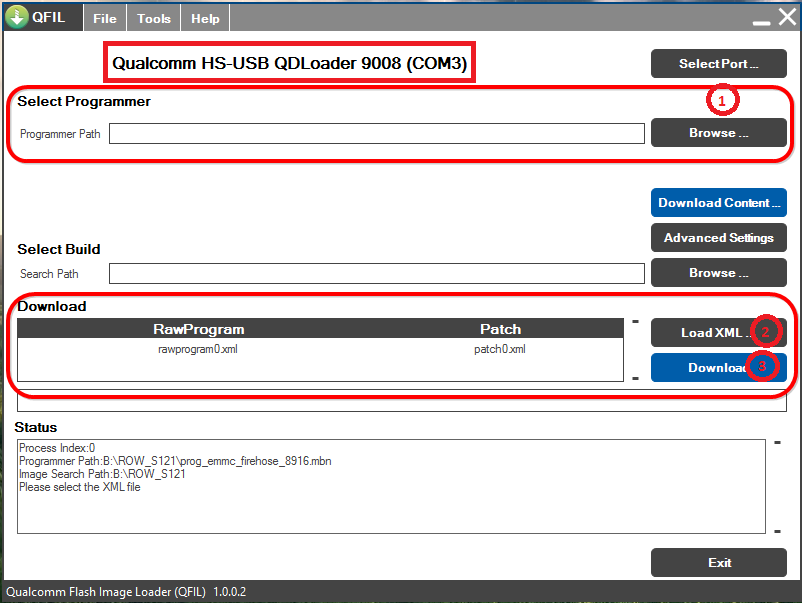Image resolution: width=802 pixels, height=603 pixels.
Task: Click the QFIL green download logo icon
Action: click(17, 17)
